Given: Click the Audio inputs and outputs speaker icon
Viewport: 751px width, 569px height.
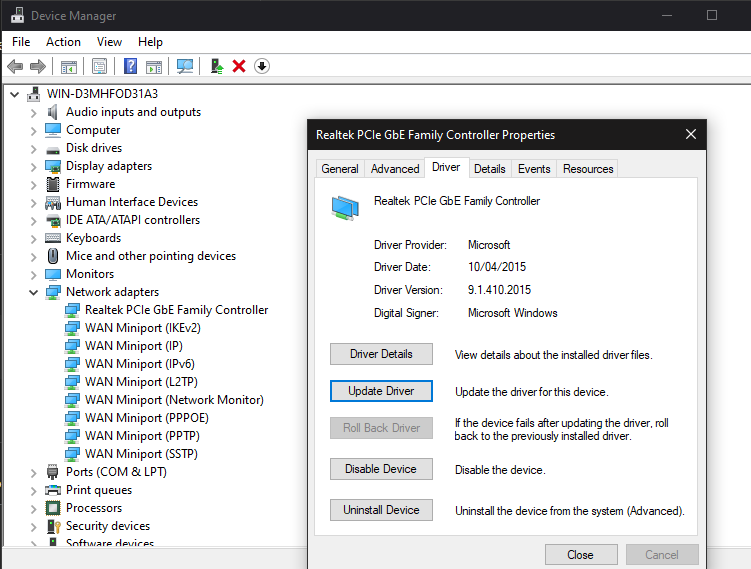Looking at the screenshot, I should (53, 112).
